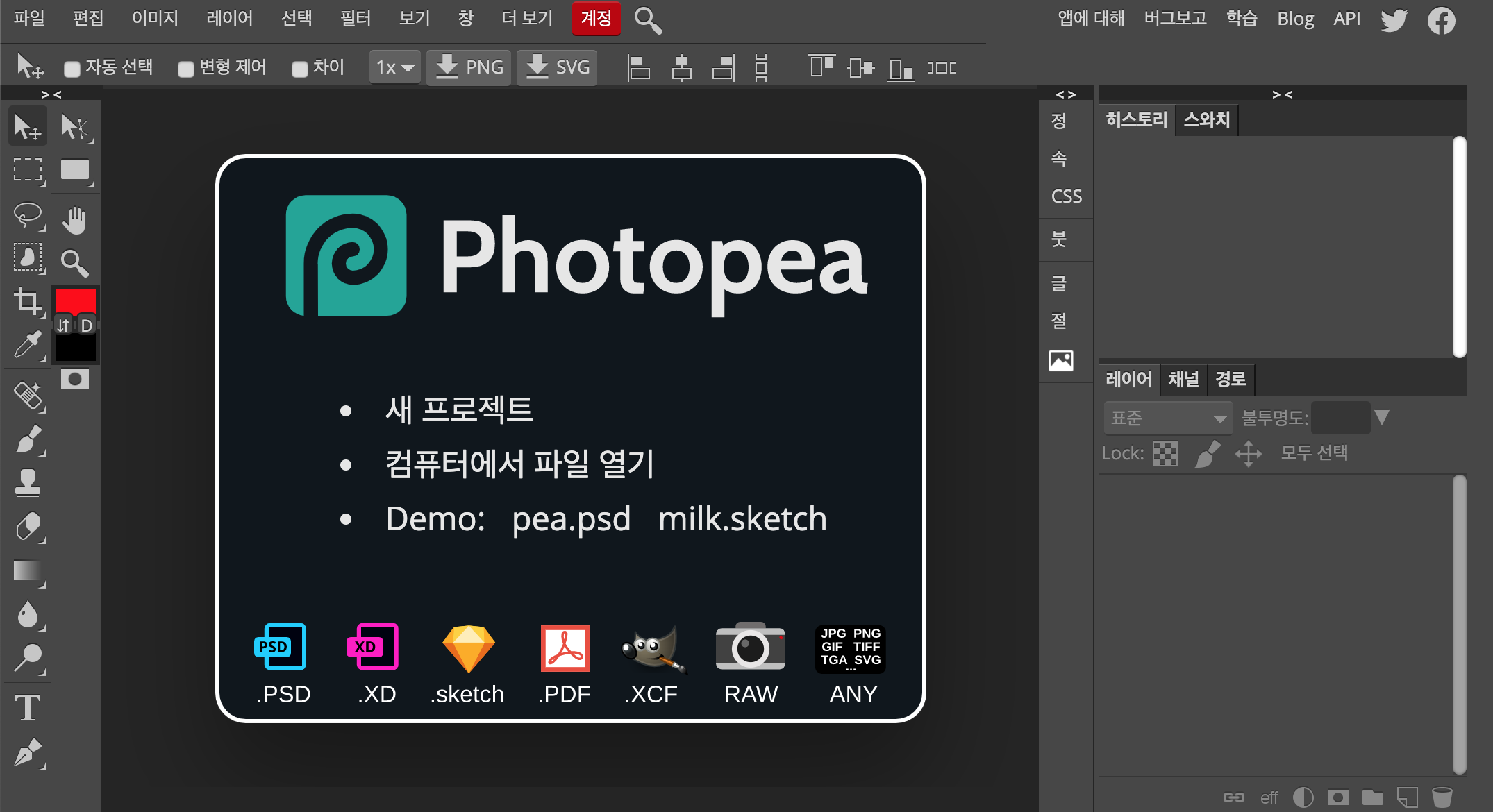Select the Pen tool
Viewport: 1493px width, 812px height.
click(28, 753)
